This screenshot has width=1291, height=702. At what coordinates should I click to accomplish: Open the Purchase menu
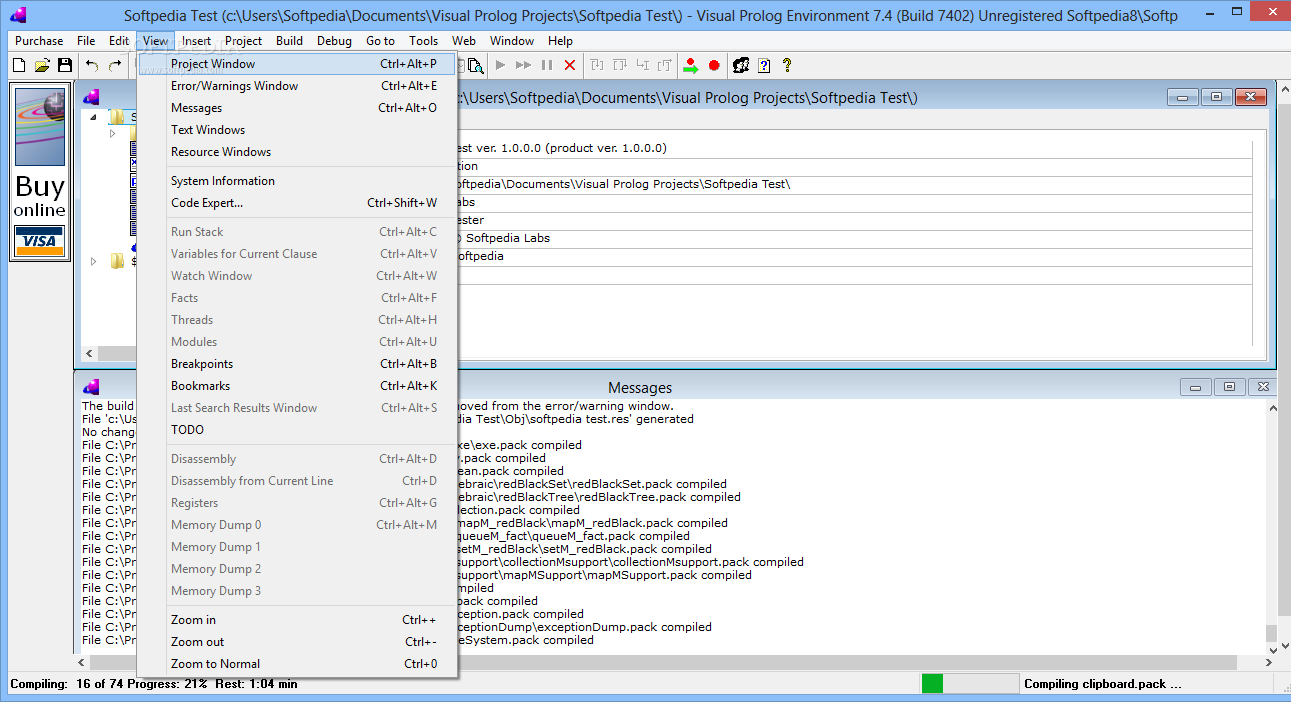pos(39,41)
